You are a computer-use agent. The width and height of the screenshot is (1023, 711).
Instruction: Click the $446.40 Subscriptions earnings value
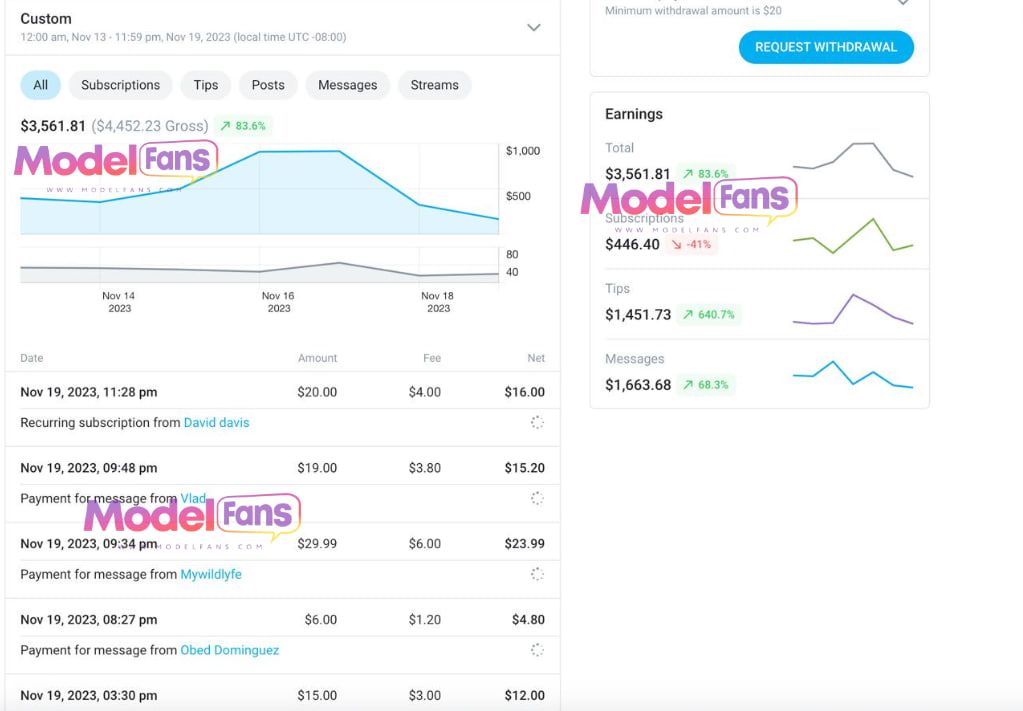tap(632, 245)
